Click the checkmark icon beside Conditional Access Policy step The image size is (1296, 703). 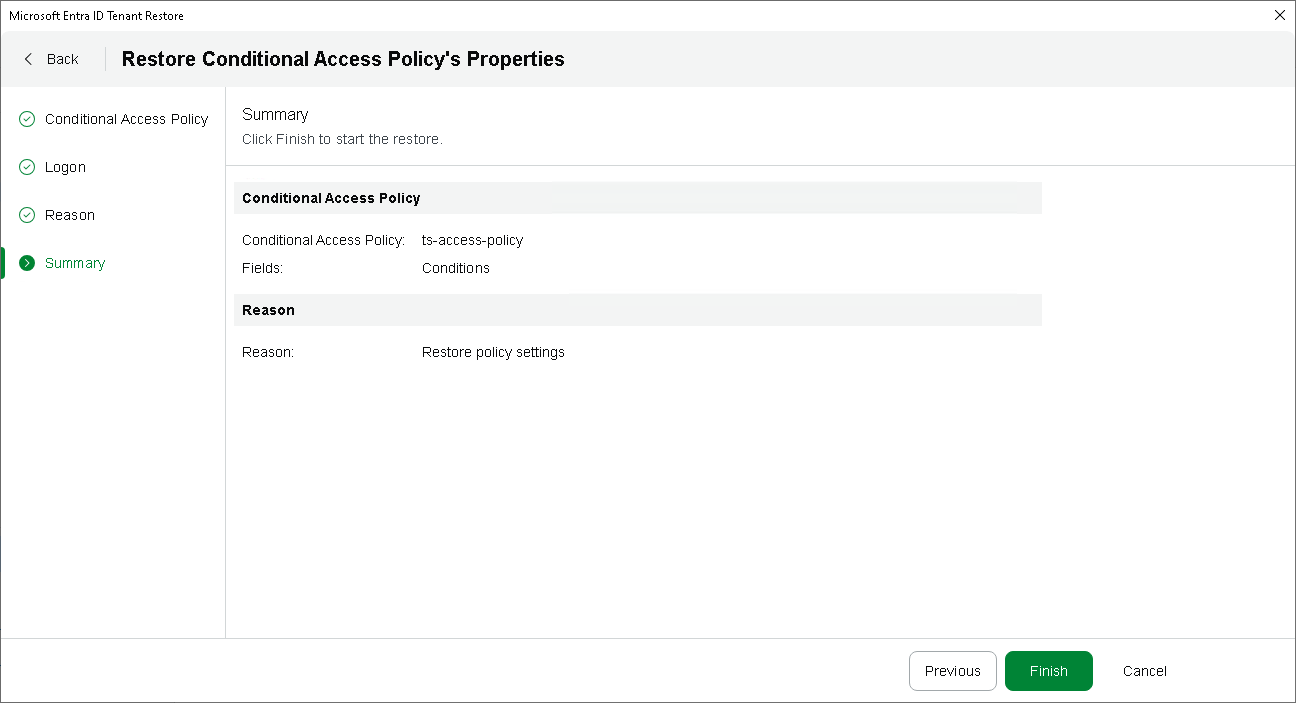[x=27, y=119]
